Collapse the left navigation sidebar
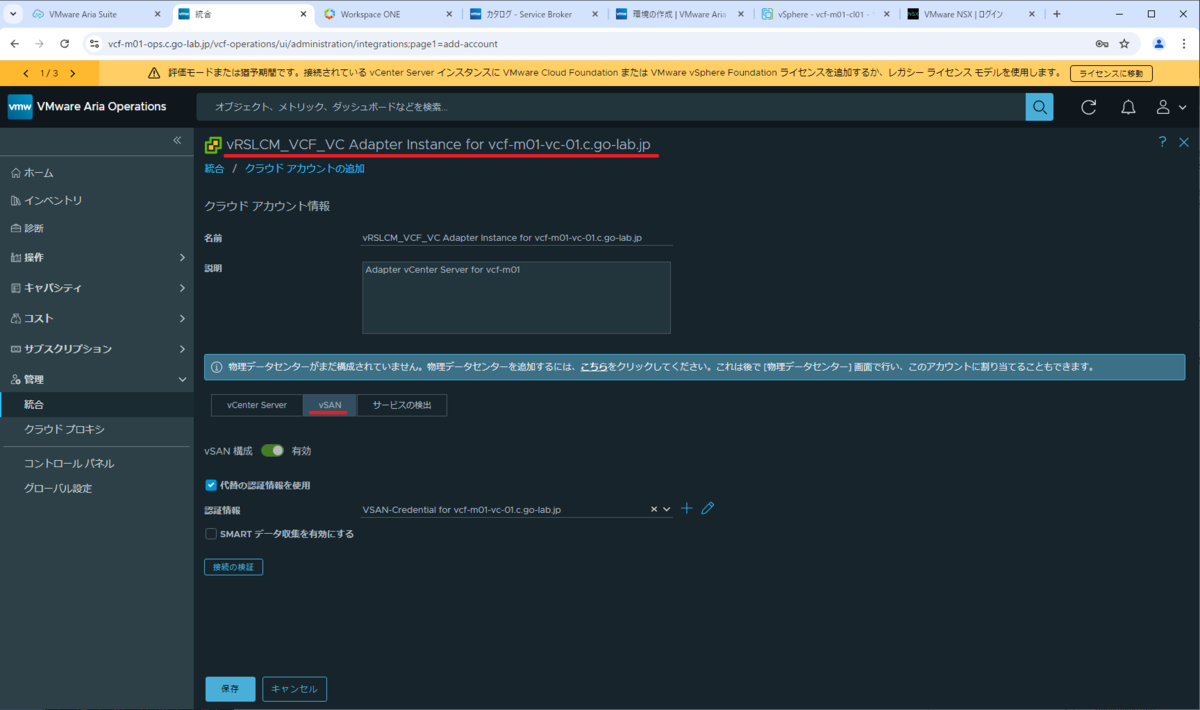 pyautogui.click(x=177, y=140)
